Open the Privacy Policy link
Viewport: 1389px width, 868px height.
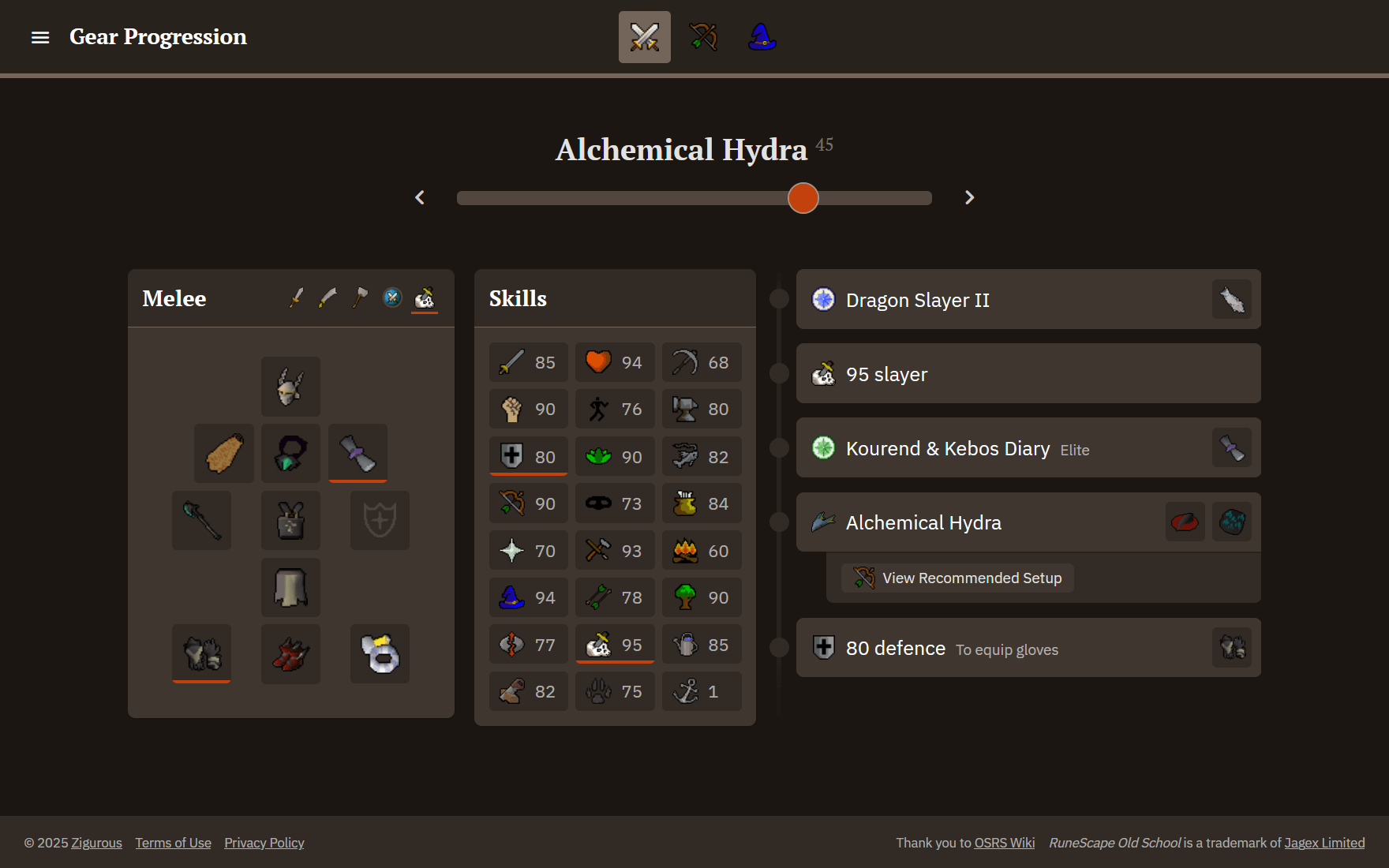point(264,843)
